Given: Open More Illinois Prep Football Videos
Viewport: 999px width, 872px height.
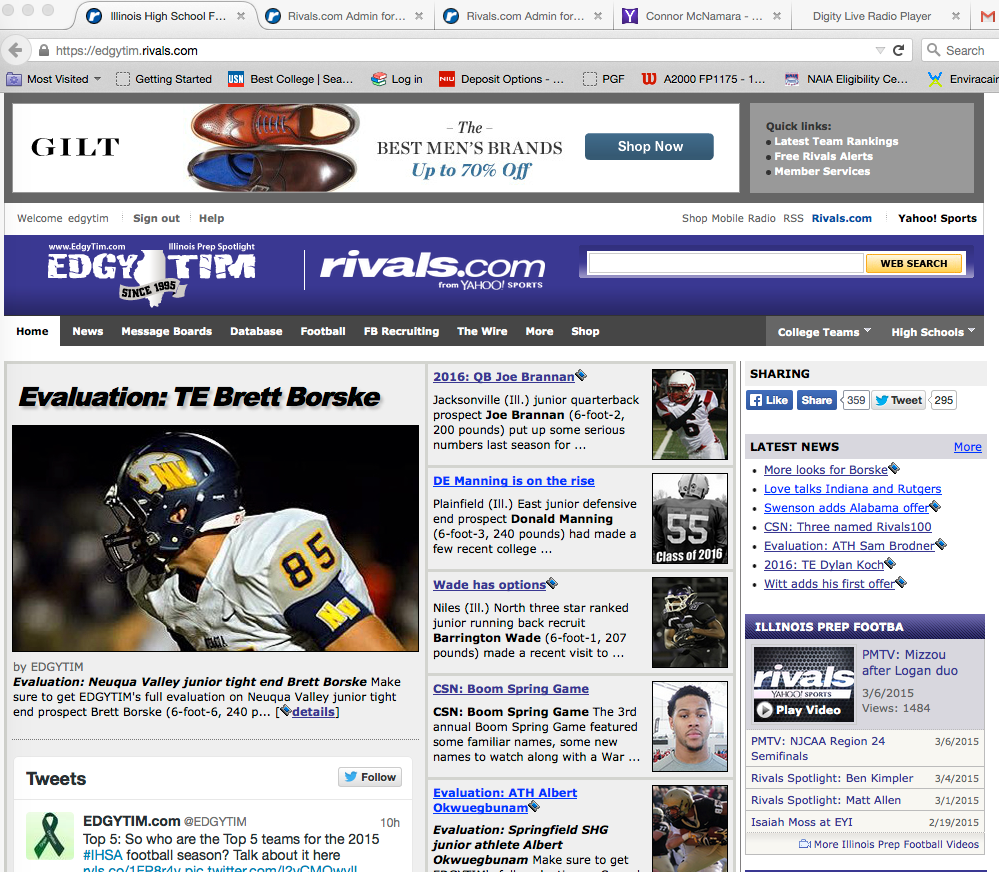Looking at the screenshot, I should pos(889,844).
